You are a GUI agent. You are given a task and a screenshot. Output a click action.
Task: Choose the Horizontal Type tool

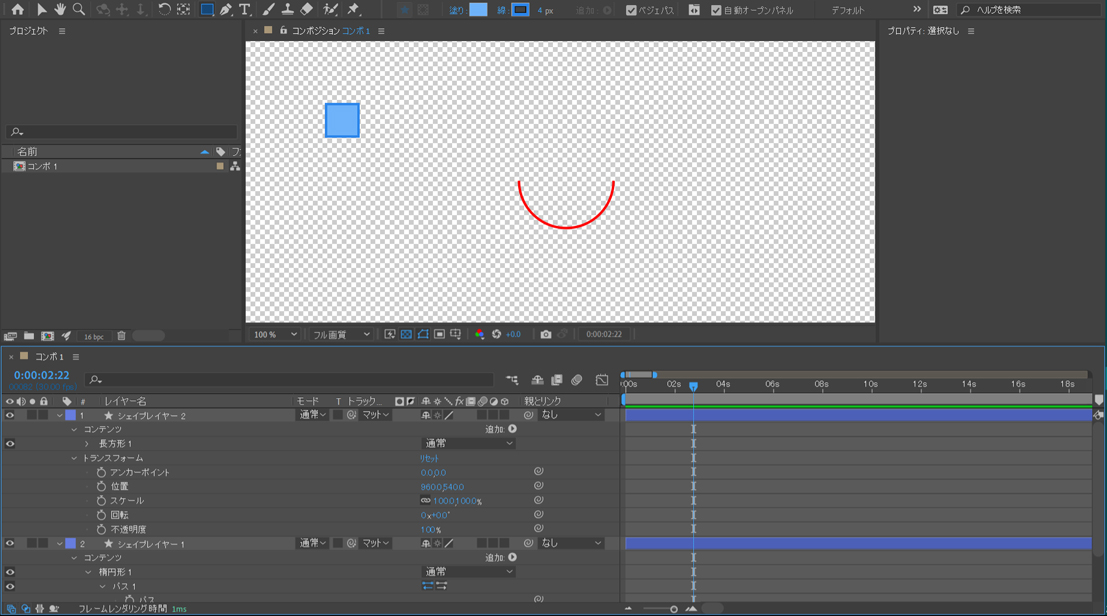(x=245, y=10)
